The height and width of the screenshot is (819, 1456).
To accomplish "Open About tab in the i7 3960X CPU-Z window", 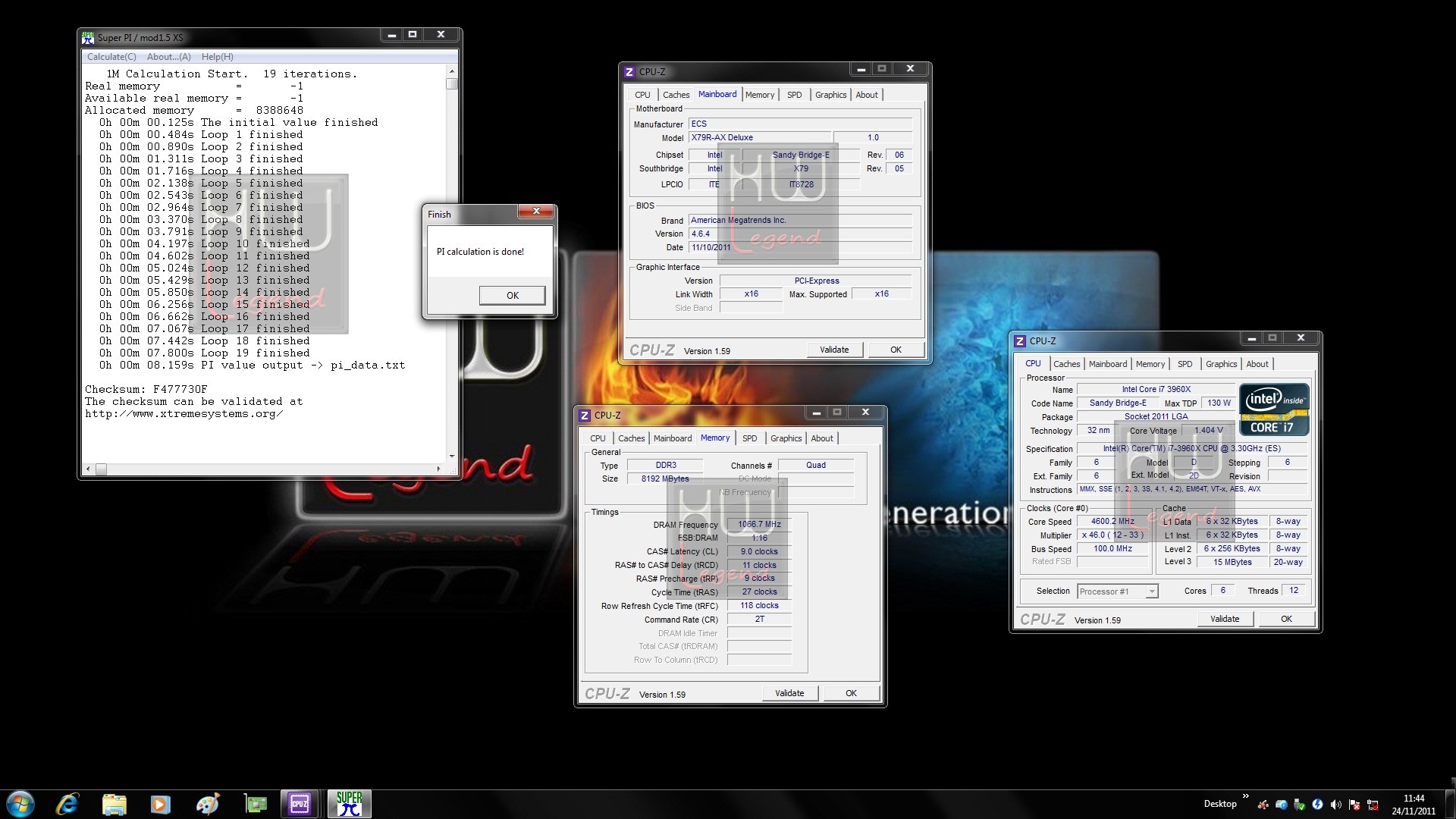I will [x=1257, y=364].
